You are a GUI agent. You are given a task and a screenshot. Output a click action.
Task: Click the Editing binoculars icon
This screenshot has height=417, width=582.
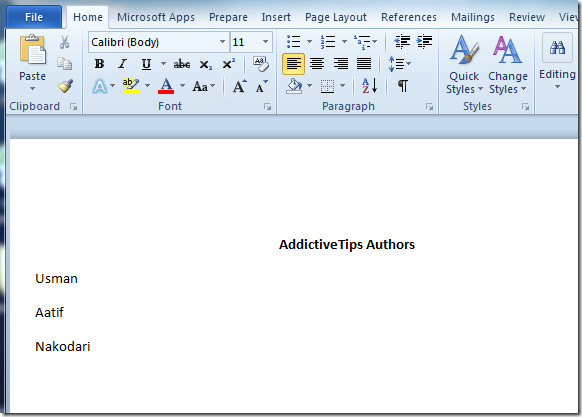pos(557,48)
